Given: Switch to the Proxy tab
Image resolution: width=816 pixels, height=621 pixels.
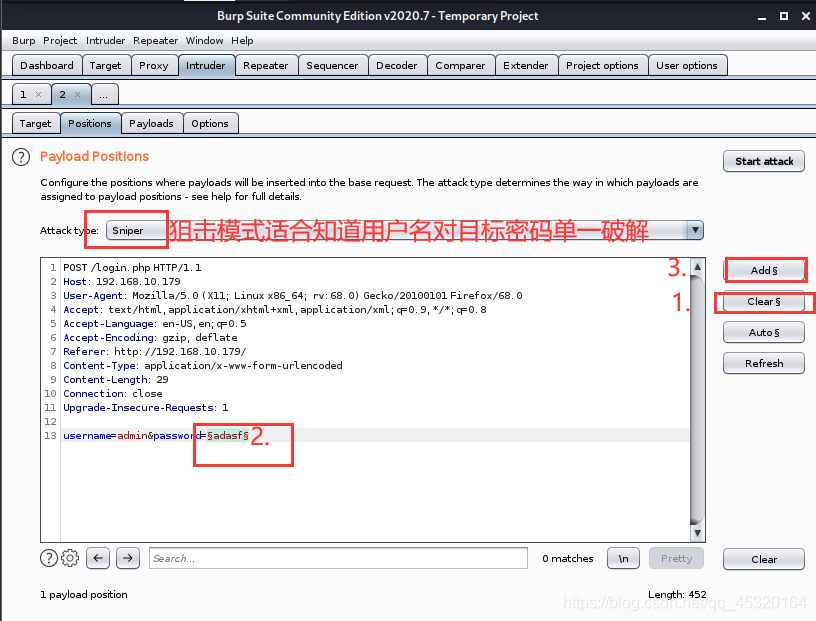Looking at the screenshot, I should click(x=154, y=66).
